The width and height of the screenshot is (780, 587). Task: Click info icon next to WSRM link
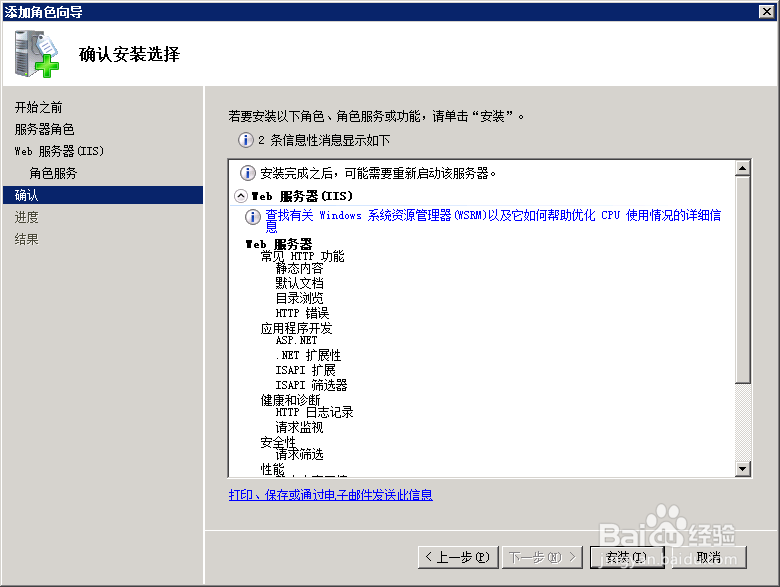pos(253,217)
